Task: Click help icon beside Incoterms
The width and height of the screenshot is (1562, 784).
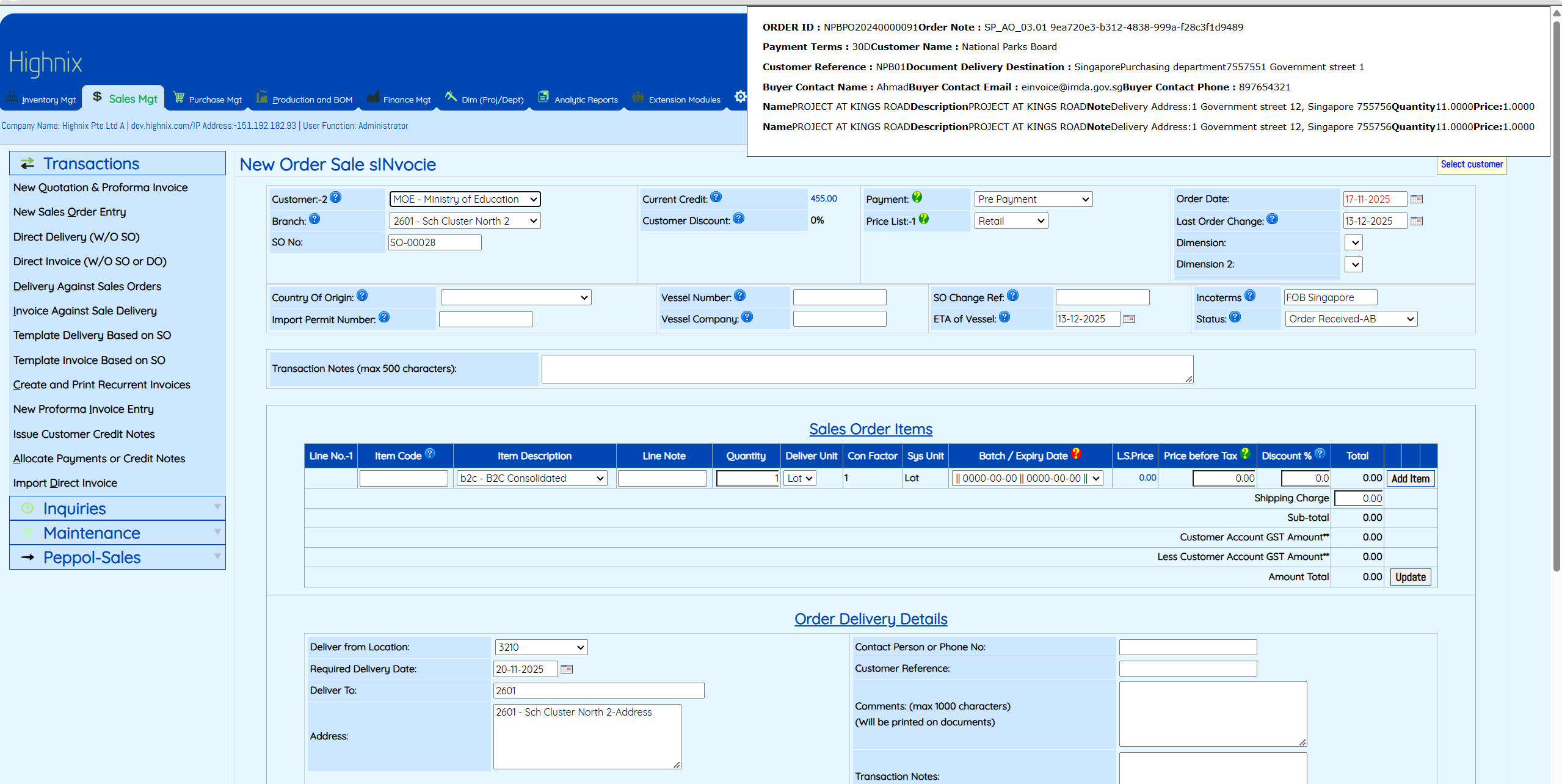Action: (1250, 296)
